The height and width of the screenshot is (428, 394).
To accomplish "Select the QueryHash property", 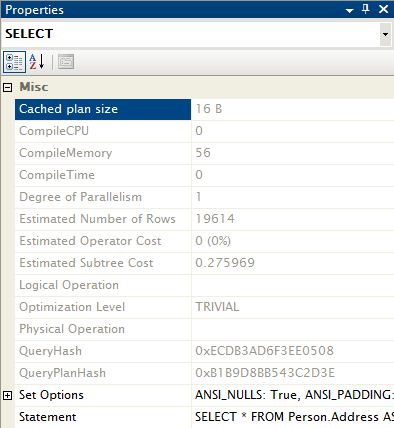I will point(103,351).
